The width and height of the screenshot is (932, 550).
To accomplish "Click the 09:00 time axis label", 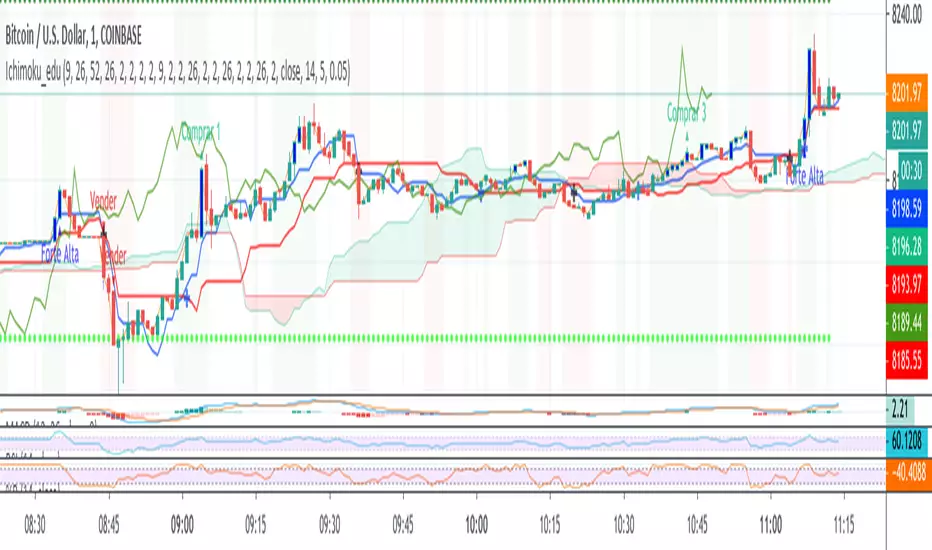I will pyautogui.click(x=182, y=525).
